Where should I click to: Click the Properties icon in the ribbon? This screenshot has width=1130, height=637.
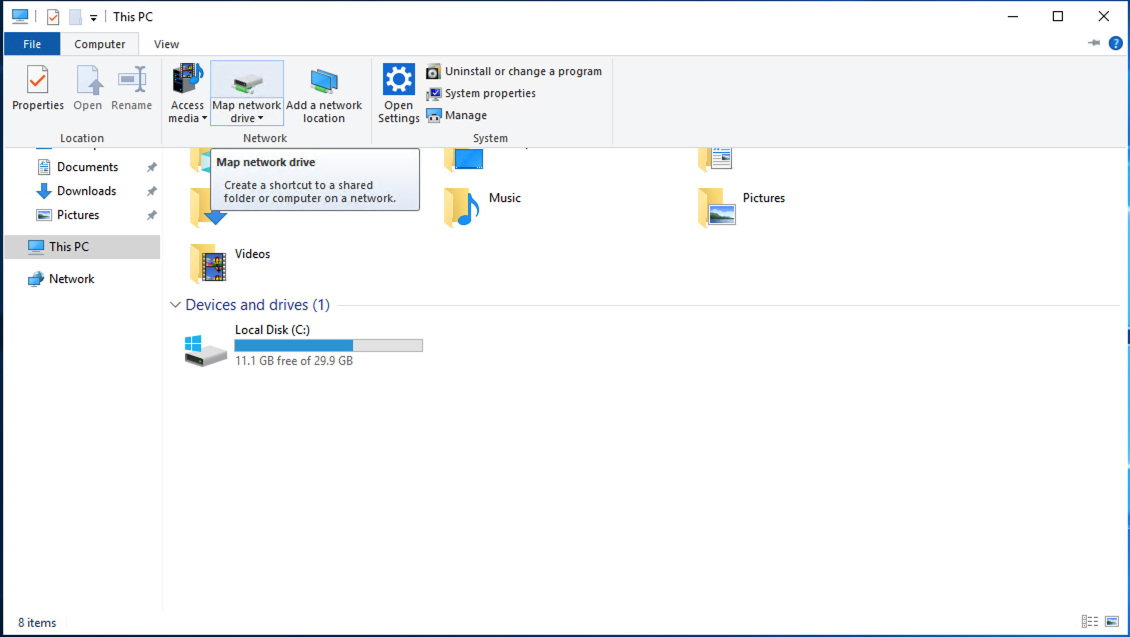pyautogui.click(x=37, y=81)
